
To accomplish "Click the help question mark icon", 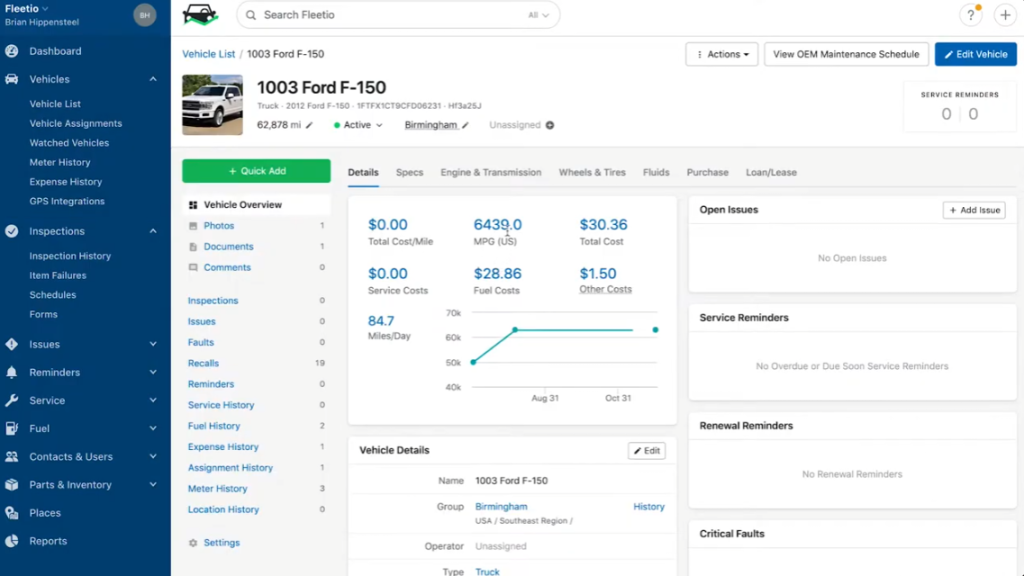I will pos(970,15).
